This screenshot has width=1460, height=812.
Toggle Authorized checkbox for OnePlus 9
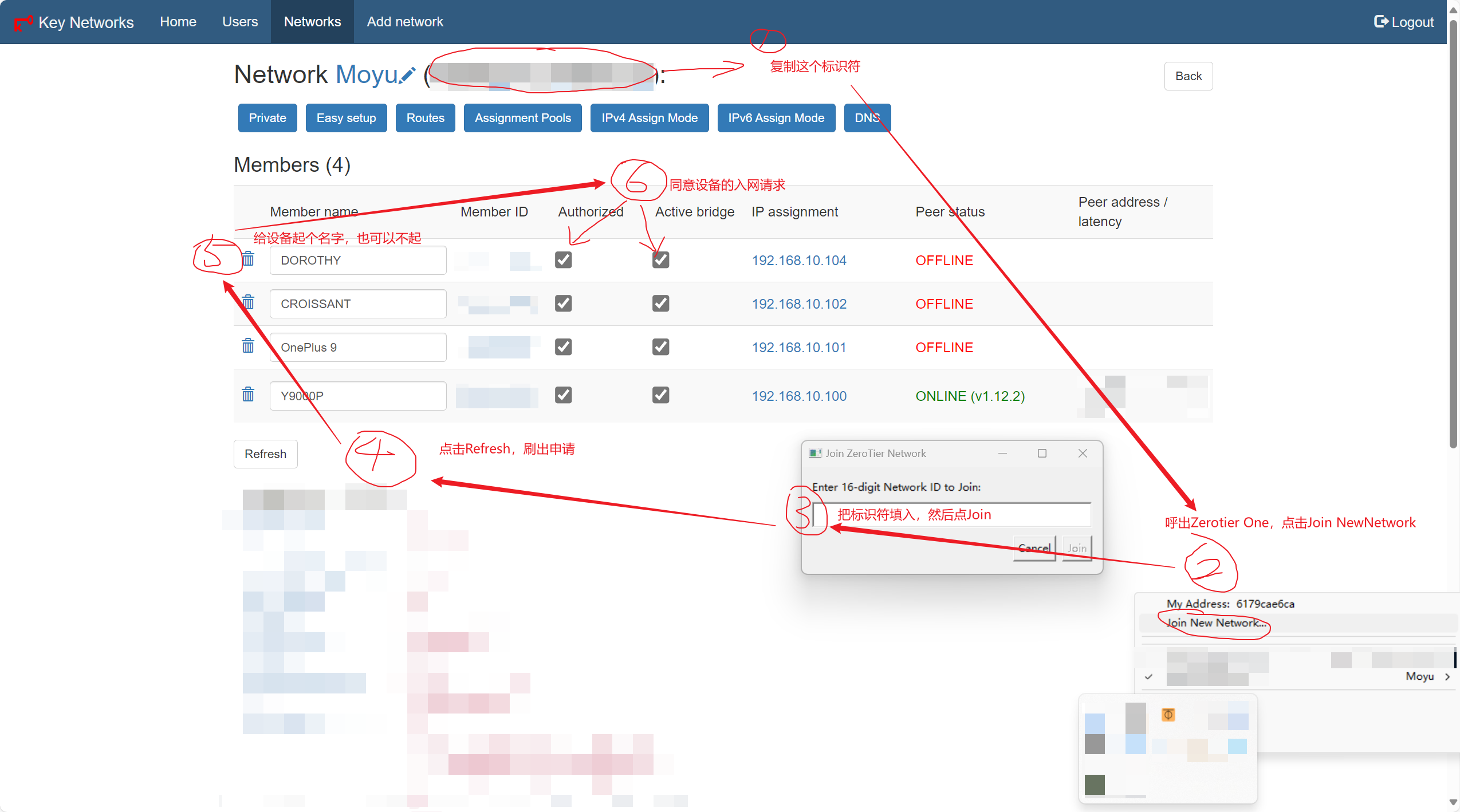click(564, 347)
